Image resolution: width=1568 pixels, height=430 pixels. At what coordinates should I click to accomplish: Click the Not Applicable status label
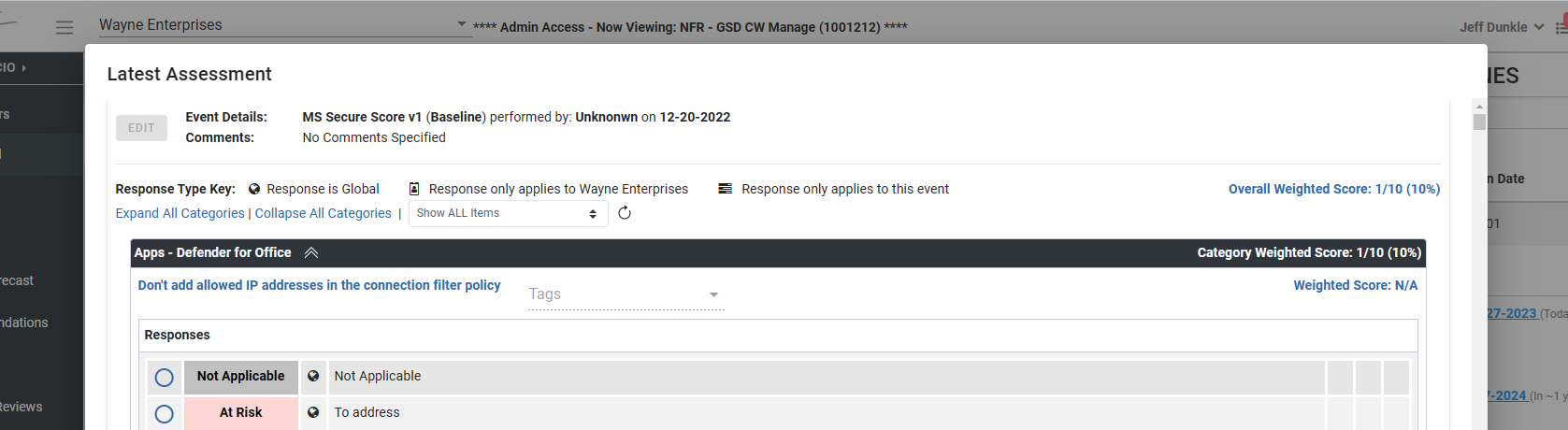click(x=241, y=377)
